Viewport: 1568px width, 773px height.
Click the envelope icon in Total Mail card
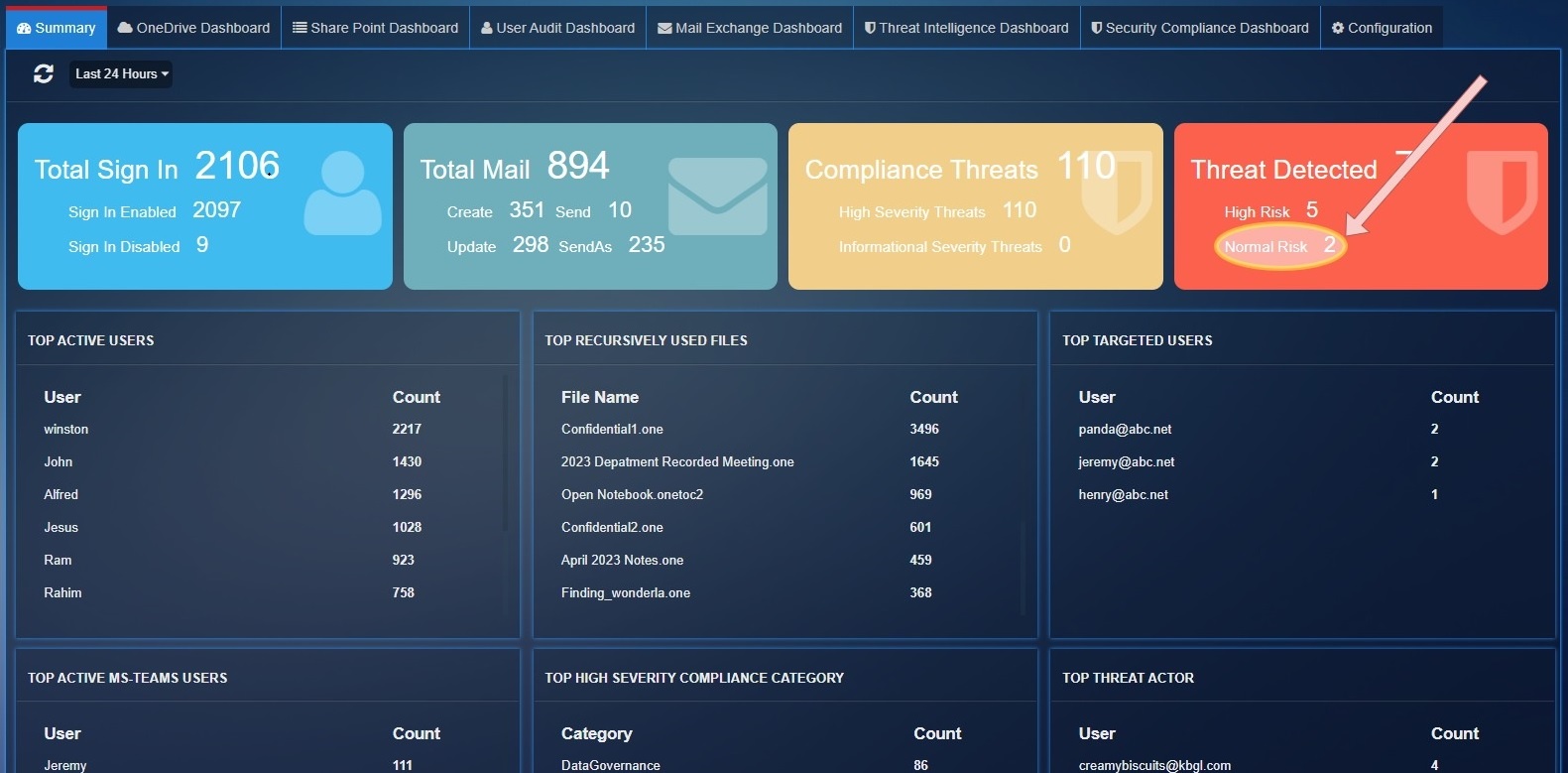[718, 196]
